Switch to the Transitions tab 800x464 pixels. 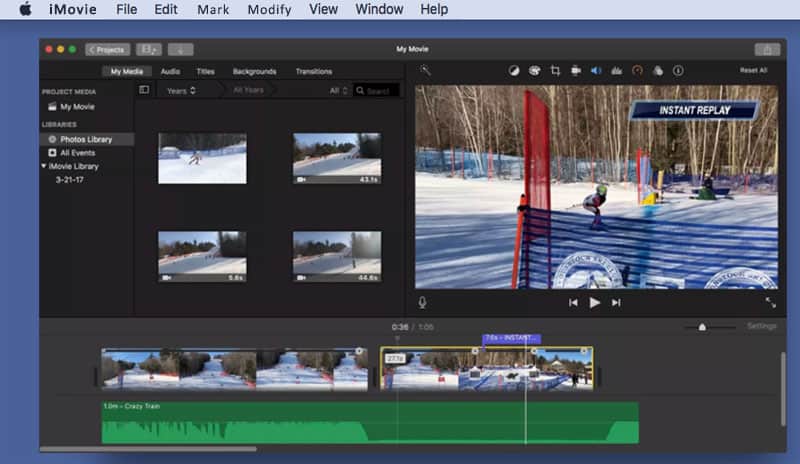[314, 71]
